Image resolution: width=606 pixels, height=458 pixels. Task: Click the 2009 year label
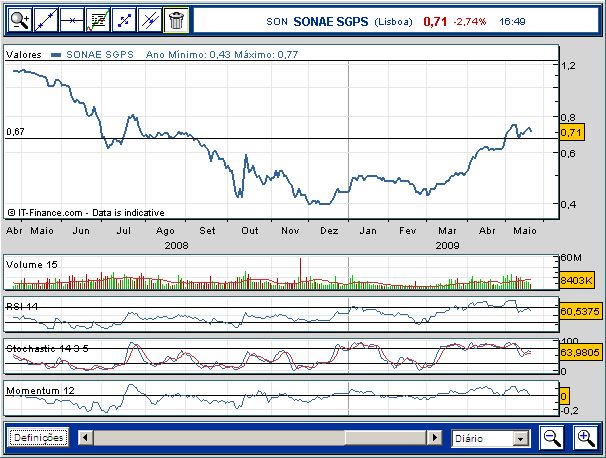pos(447,245)
